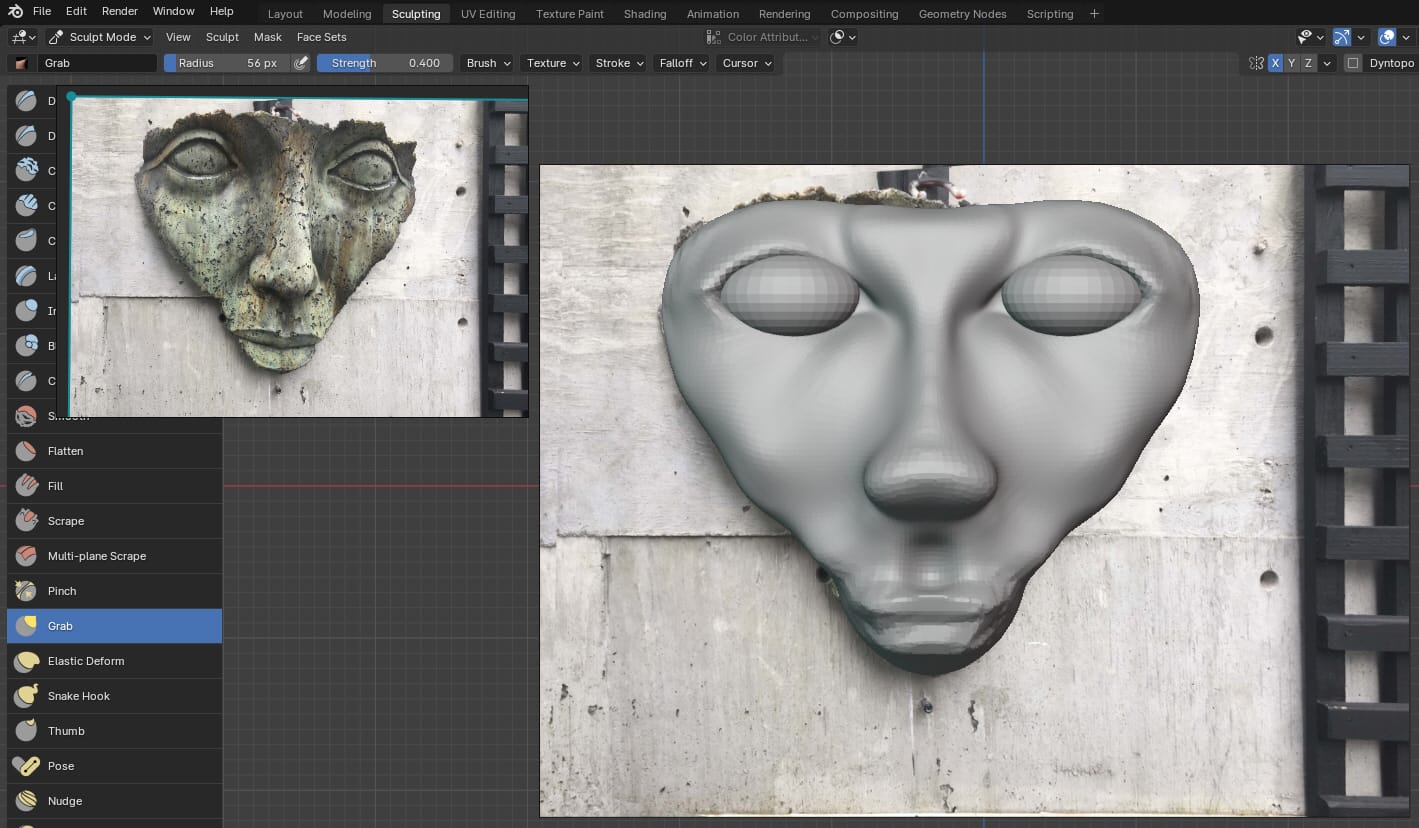Choose the Scrape brush tool
The height and width of the screenshot is (828, 1419).
(66, 521)
